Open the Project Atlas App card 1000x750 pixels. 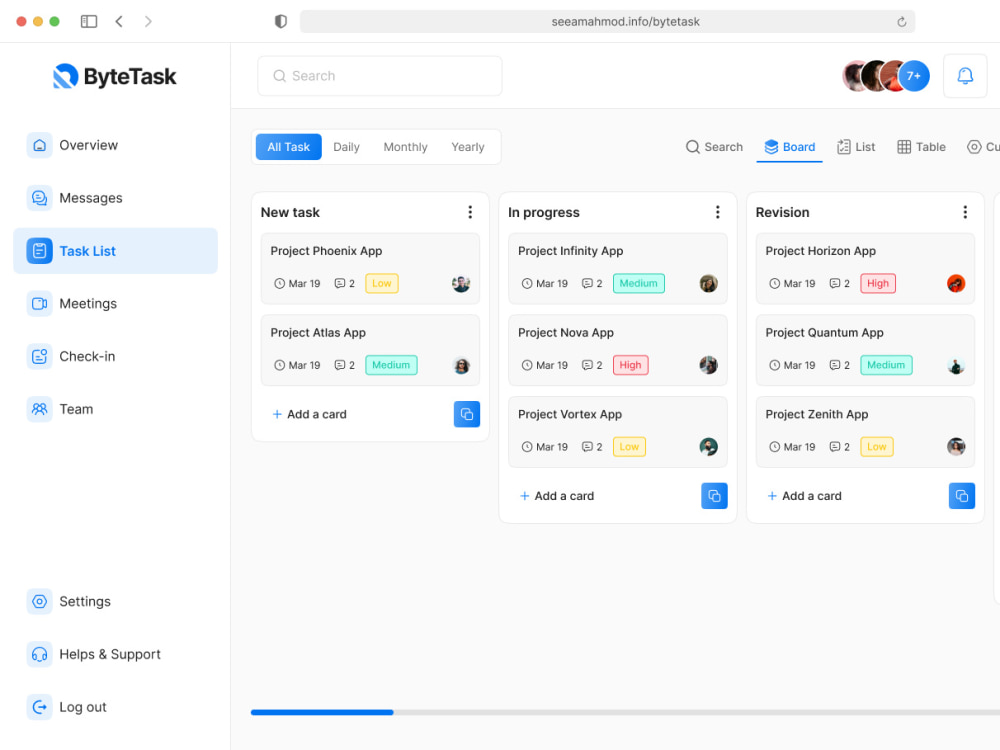point(370,350)
